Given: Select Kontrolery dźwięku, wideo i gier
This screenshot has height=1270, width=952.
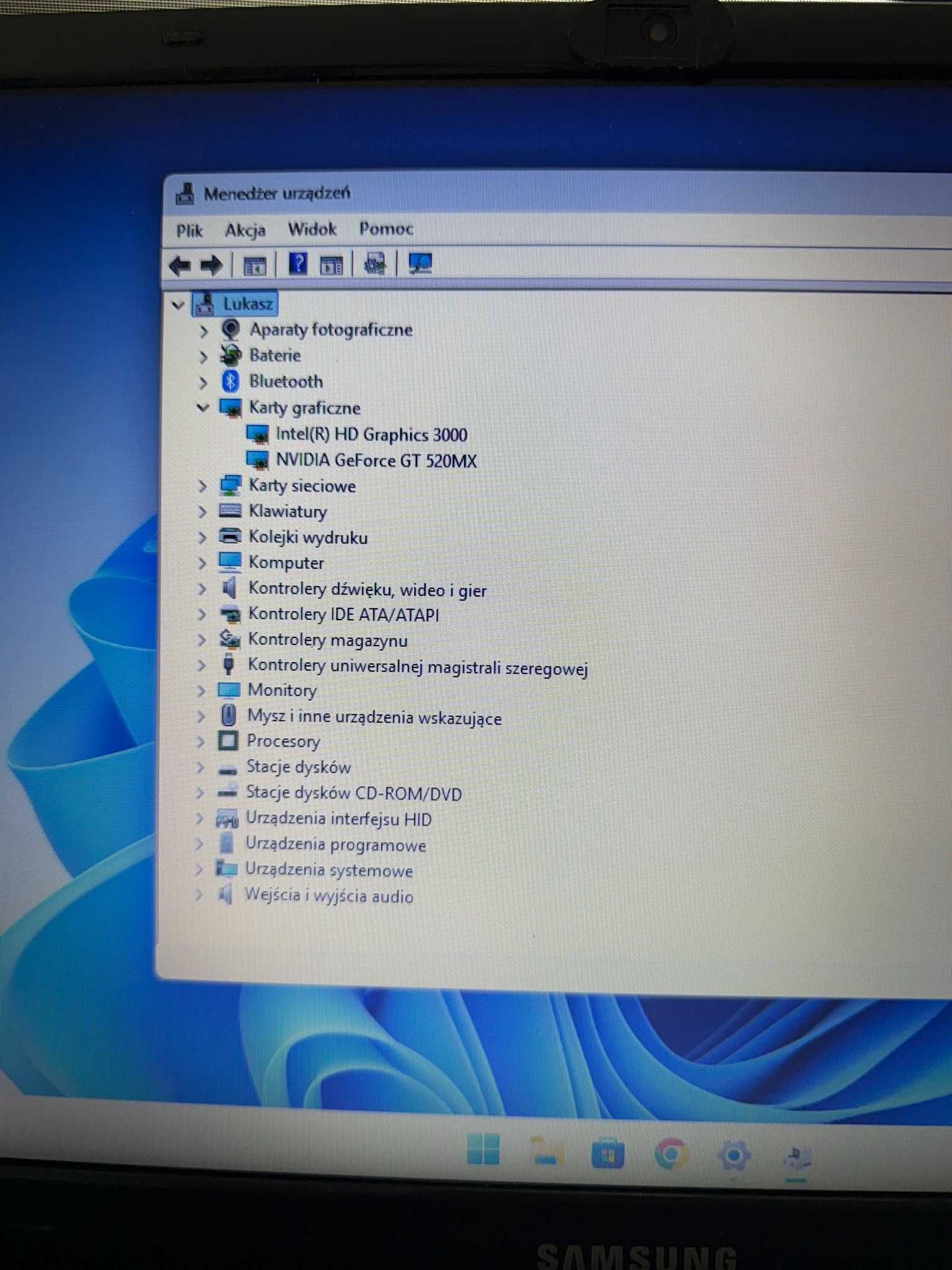Looking at the screenshot, I should [368, 590].
